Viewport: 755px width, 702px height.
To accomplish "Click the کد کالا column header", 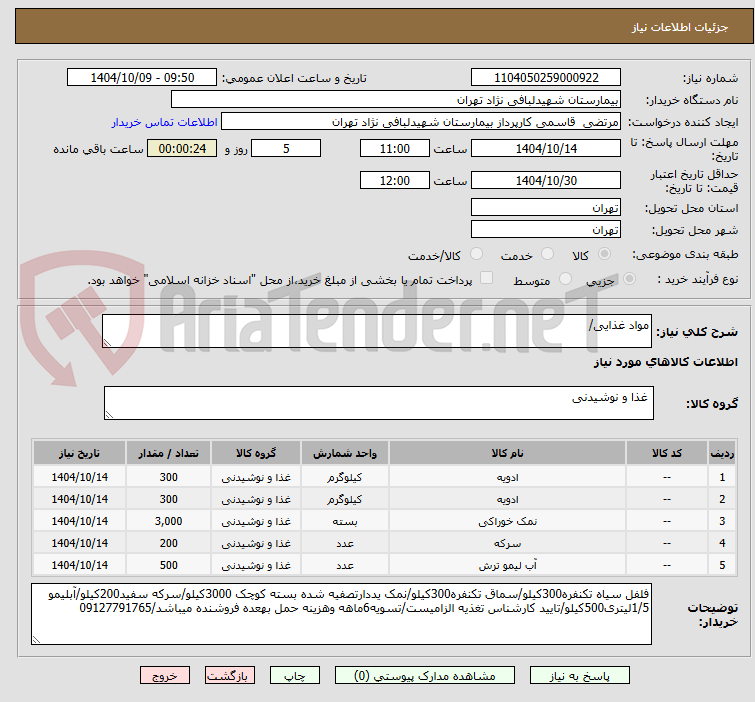I will [666, 453].
